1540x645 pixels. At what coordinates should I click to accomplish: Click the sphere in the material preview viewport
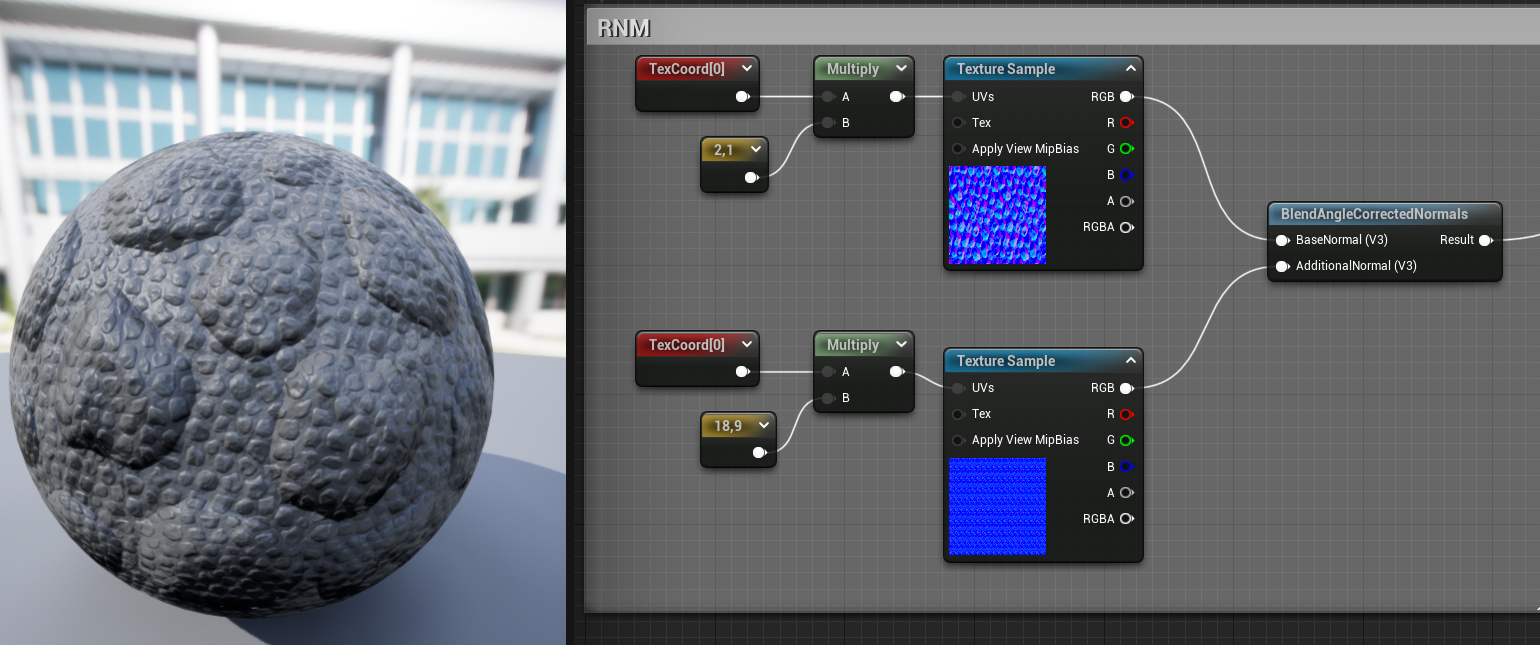[x=251, y=373]
